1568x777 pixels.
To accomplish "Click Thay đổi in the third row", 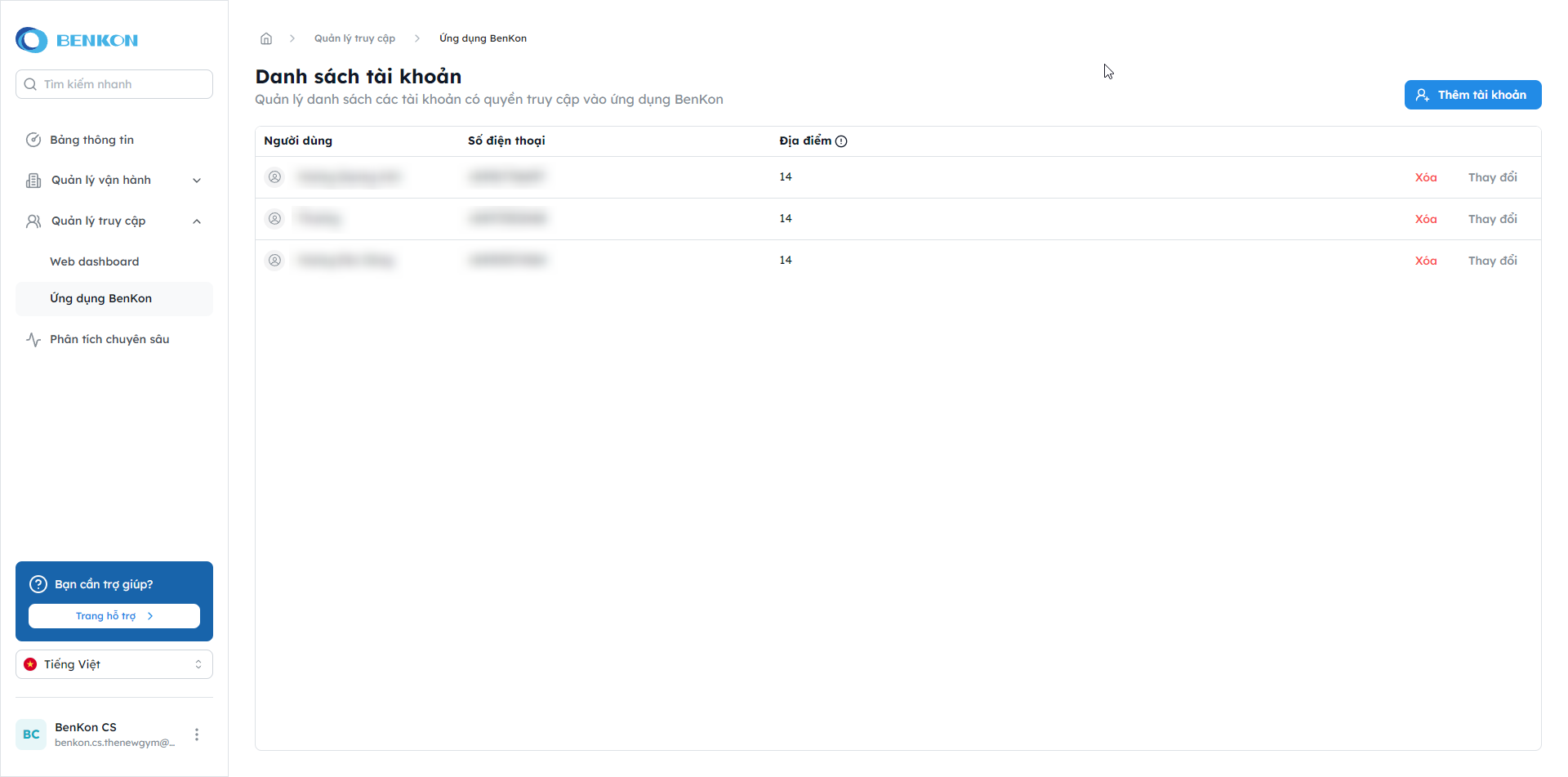I will pyautogui.click(x=1492, y=261).
